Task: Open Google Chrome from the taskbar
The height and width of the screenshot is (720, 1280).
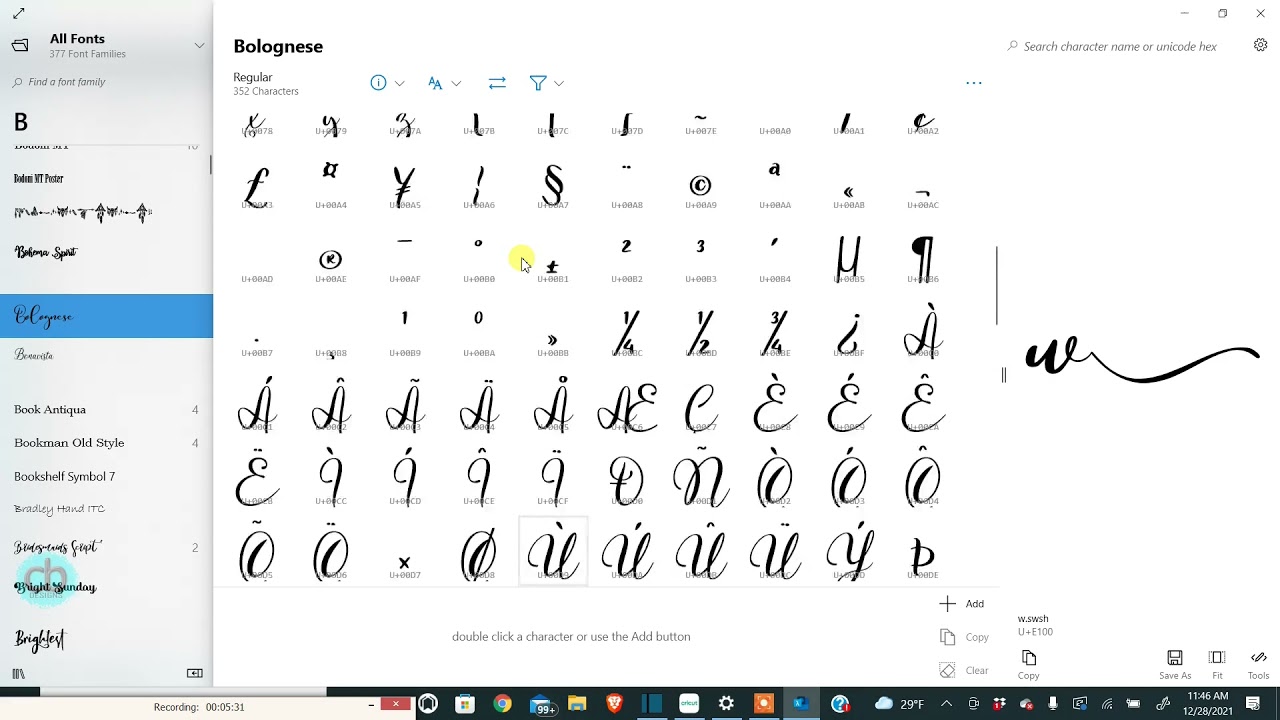Action: [502, 704]
